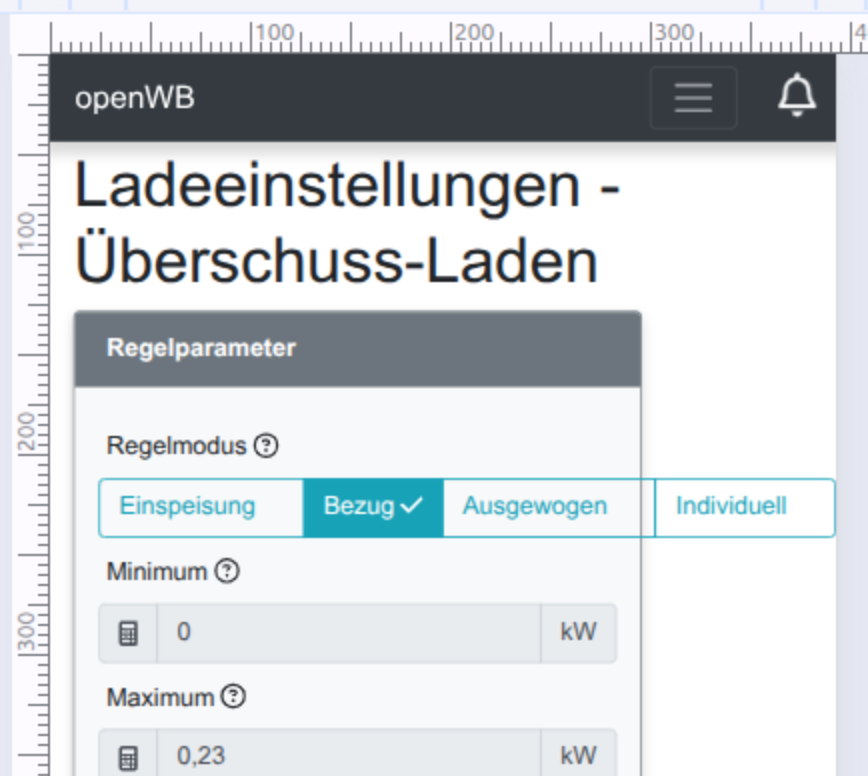868x776 pixels.
Task: Open the Regelmodus help tooltip
Action: pos(264,446)
